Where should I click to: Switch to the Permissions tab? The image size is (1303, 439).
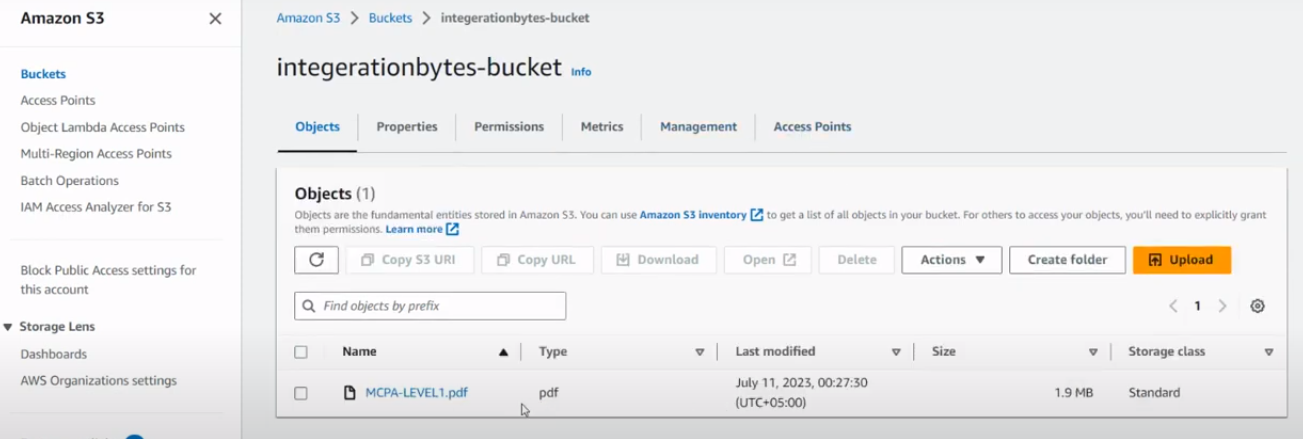point(509,127)
